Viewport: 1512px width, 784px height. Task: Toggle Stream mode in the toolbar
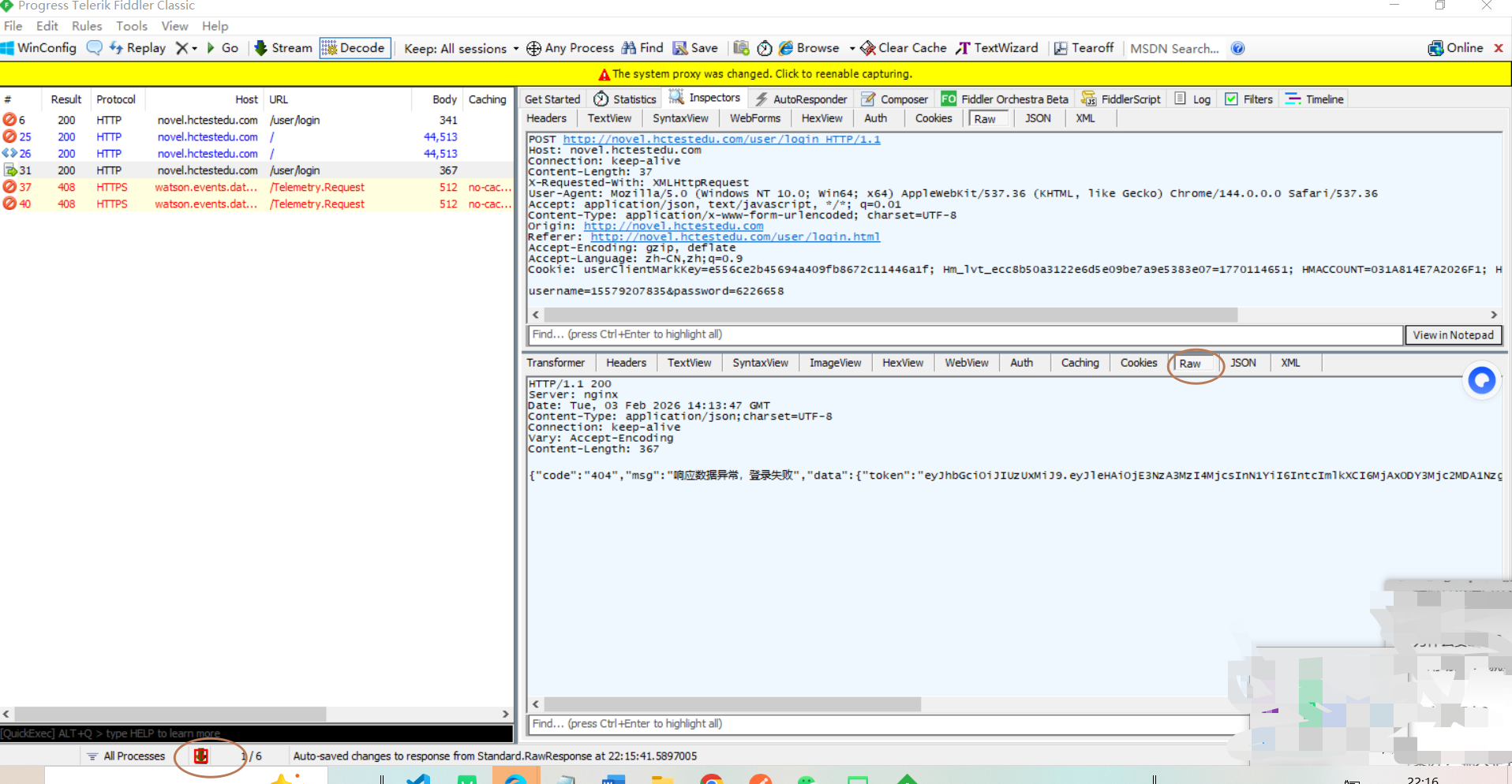click(283, 48)
